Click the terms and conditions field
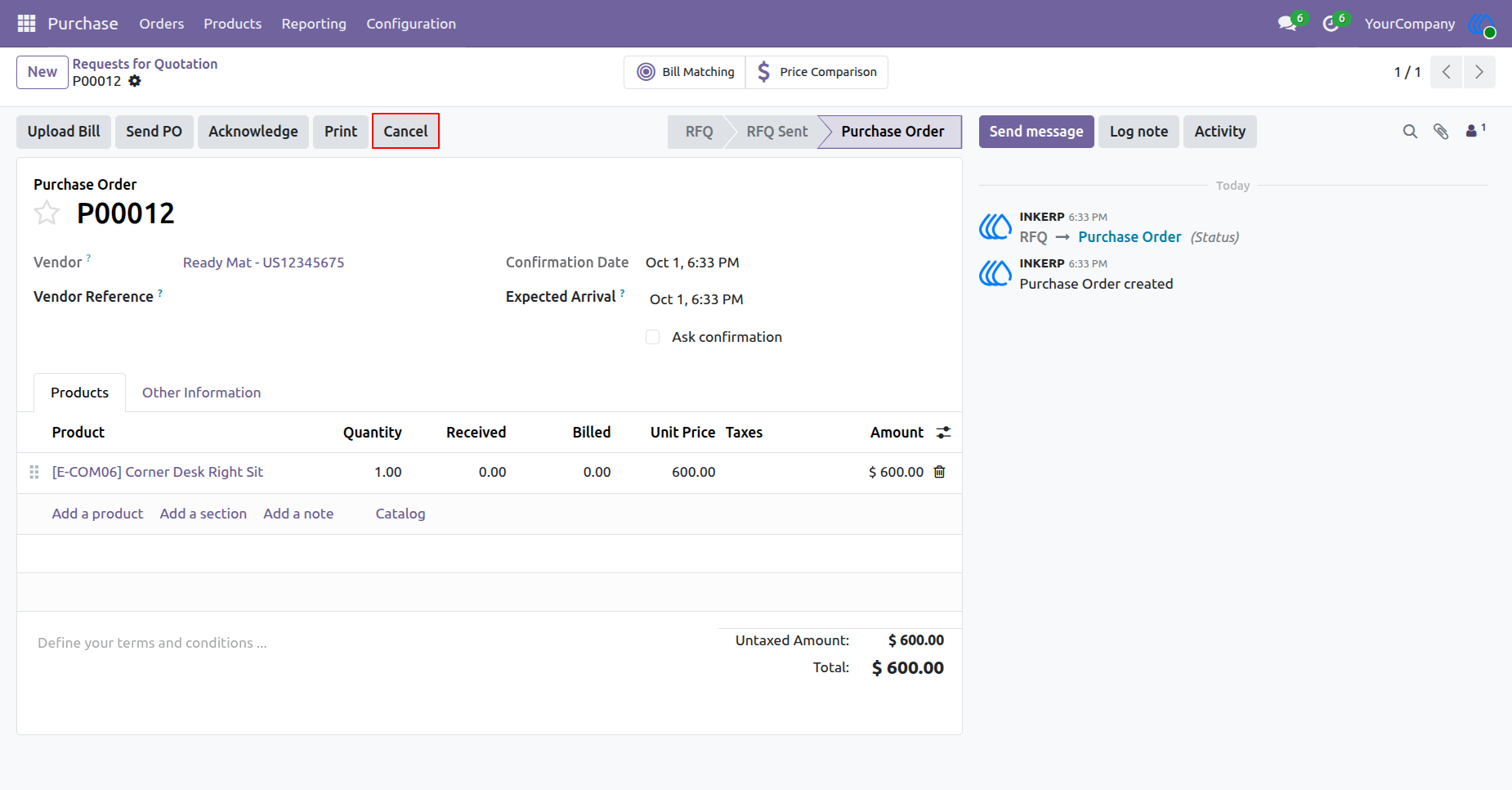The height and width of the screenshot is (790, 1512). (152, 643)
